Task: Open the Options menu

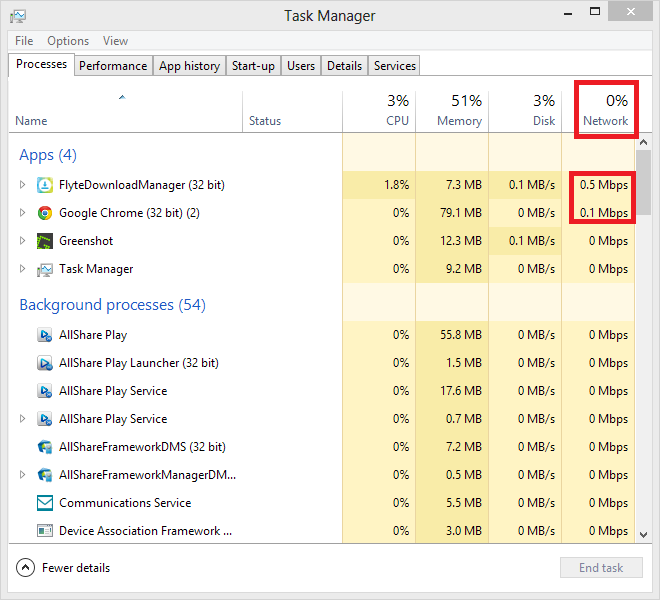Action: (x=68, y=41)
